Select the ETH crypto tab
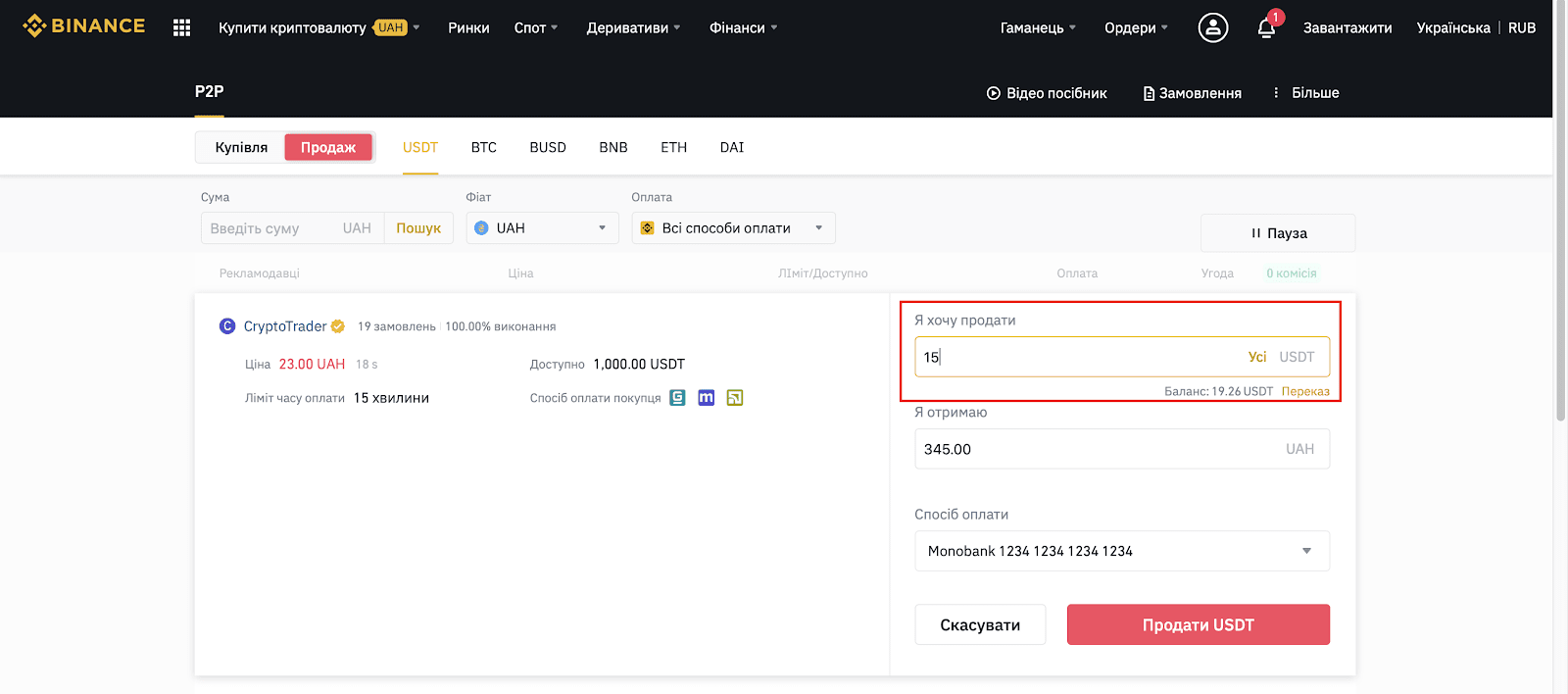 point(674,147)
